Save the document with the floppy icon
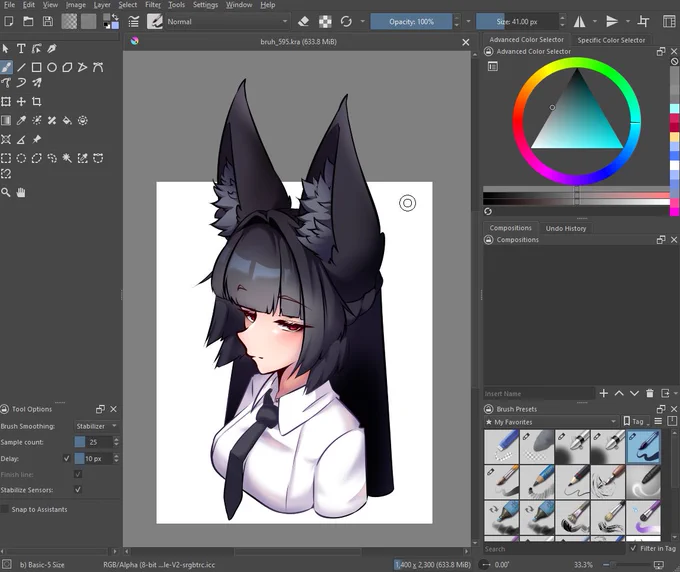680x572 pixels. pyautogui.click(x=48, y=21)
